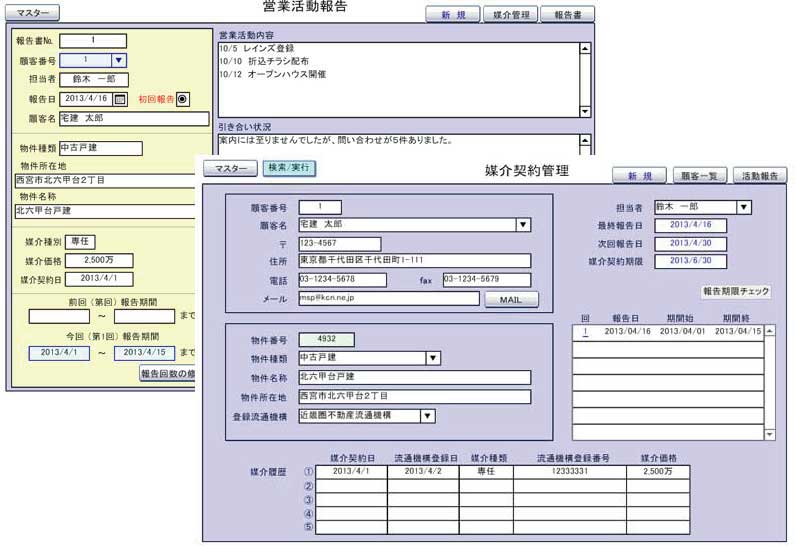Click the 媒介種別 field showing 専任
The width and height of the screenshot is (795, 546).
(x=80, y=242)
